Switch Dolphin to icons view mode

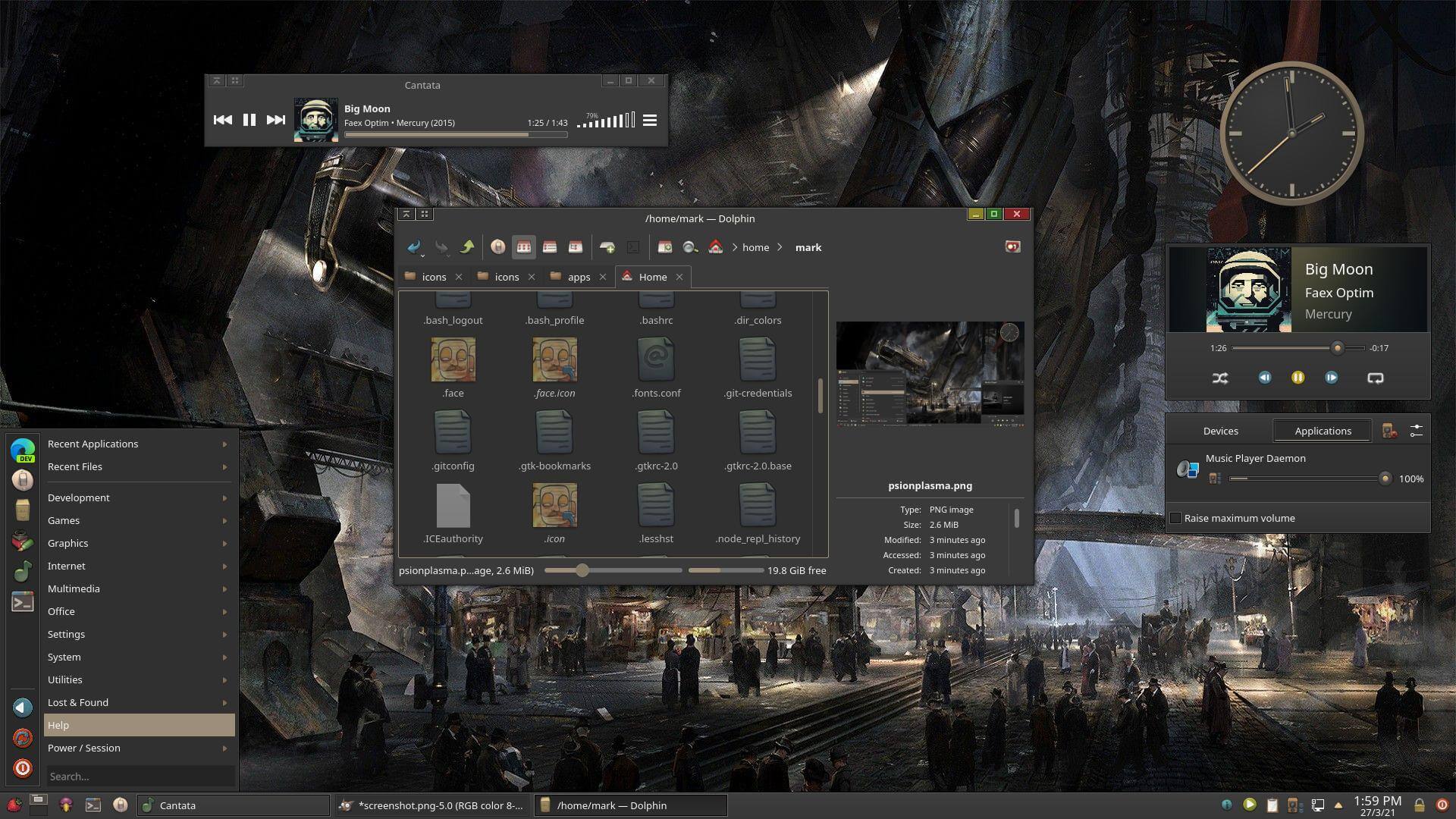tap(523, 247)
